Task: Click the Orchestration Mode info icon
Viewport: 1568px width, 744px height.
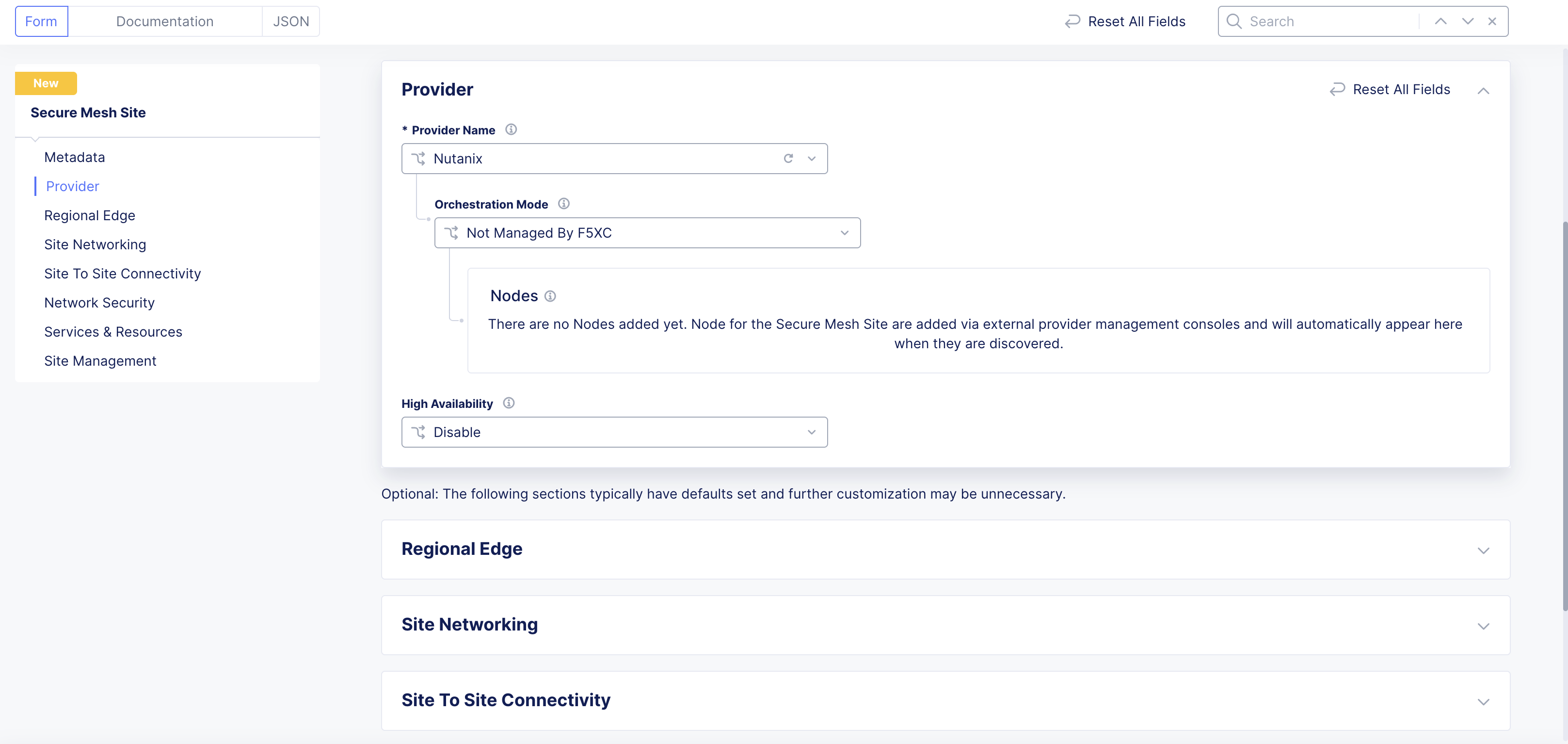Action: click(564, 204)
